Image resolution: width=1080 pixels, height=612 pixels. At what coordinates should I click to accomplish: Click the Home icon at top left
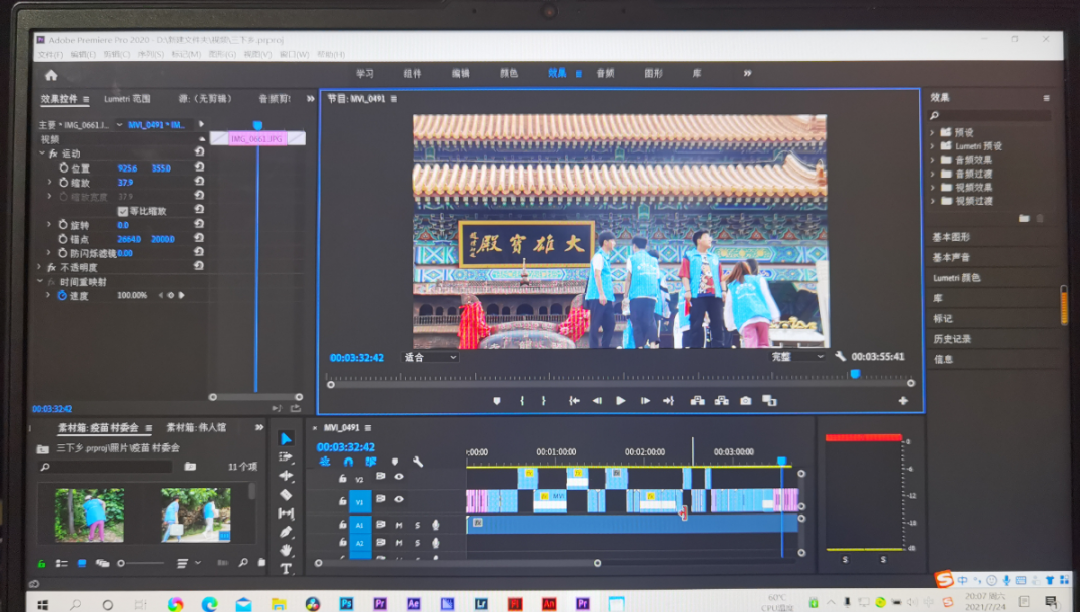tap(51, 74)
